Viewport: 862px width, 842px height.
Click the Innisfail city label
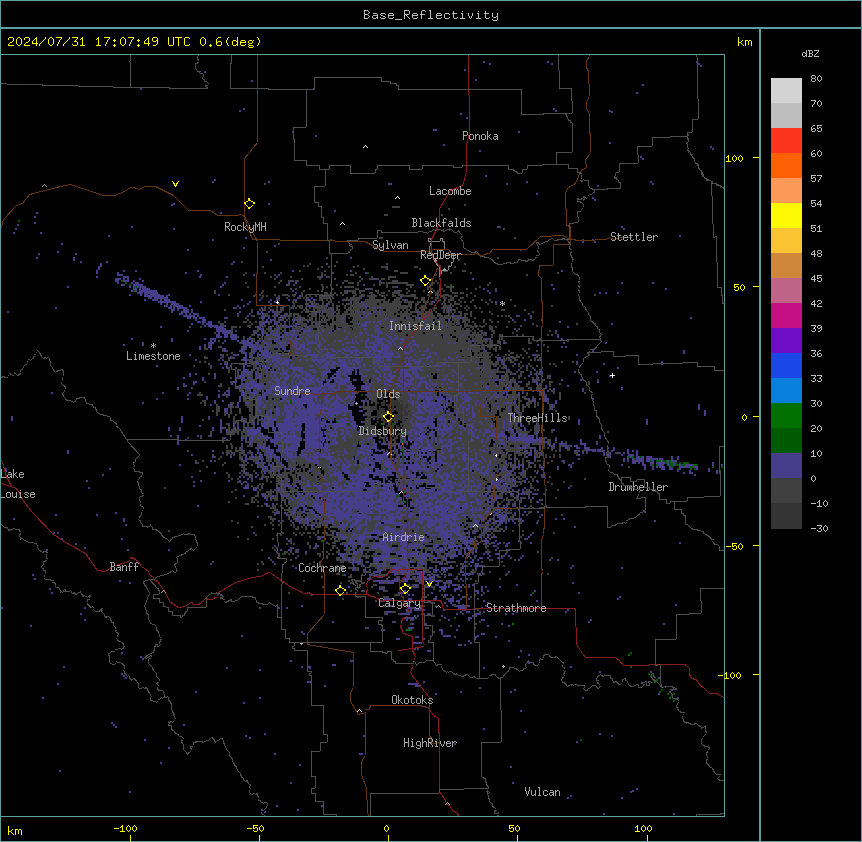pos(415,326)
